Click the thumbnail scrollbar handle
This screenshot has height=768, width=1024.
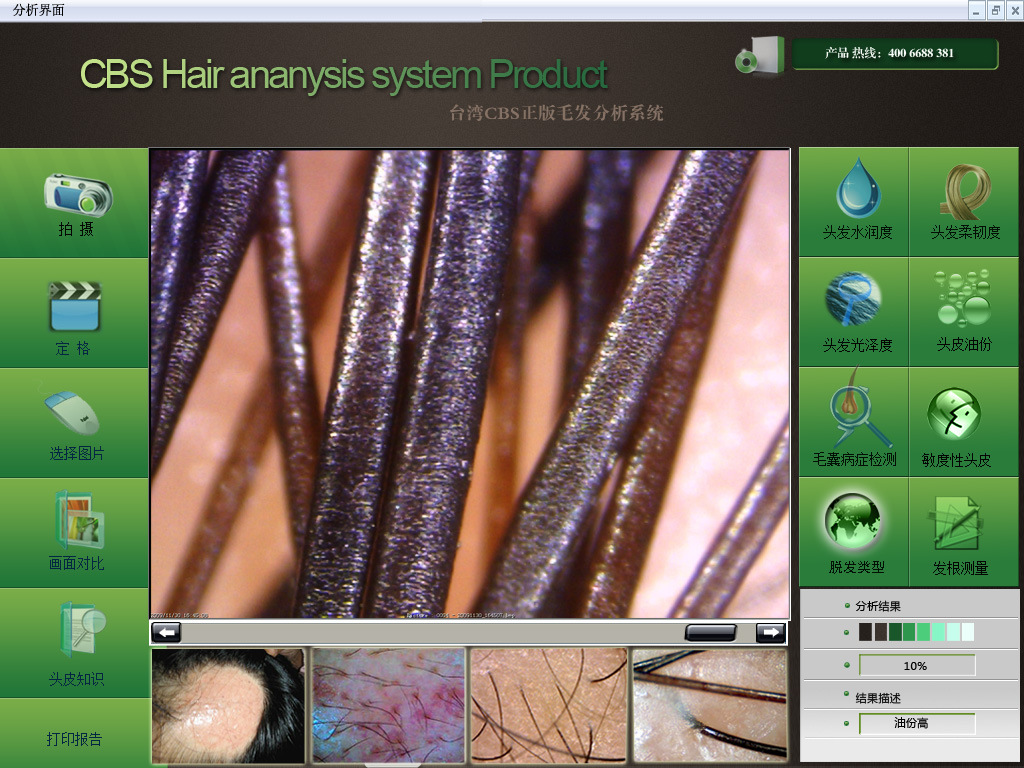tap(711, 632)
